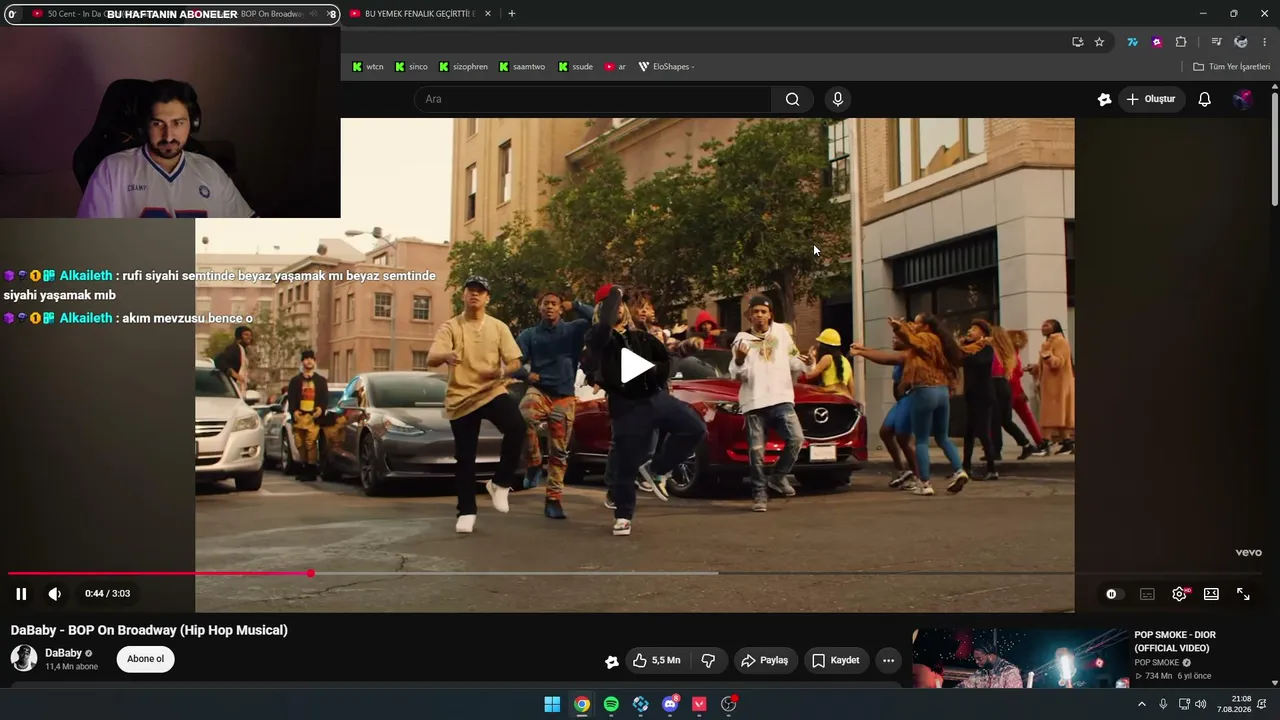This screenshot has width=1280, height=720.
Task: Click Chrome icon in taskbar
Action: click(581, 704)
